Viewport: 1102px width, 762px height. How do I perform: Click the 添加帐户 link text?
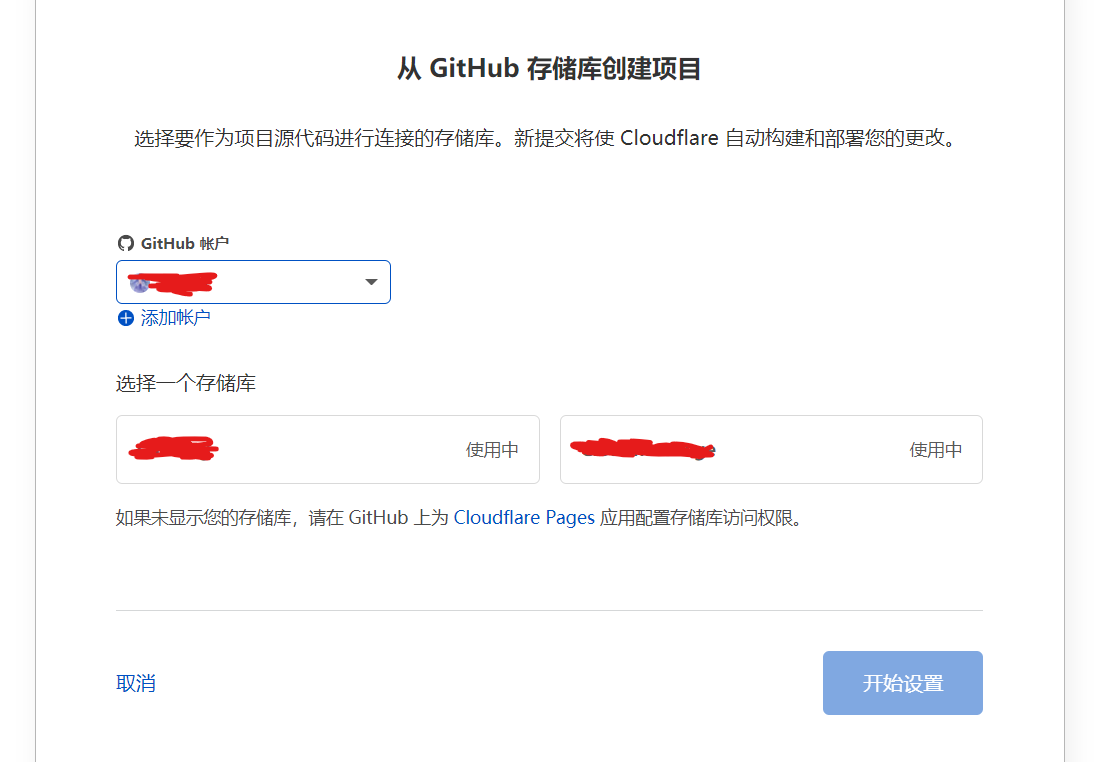(x=175, y=318)
